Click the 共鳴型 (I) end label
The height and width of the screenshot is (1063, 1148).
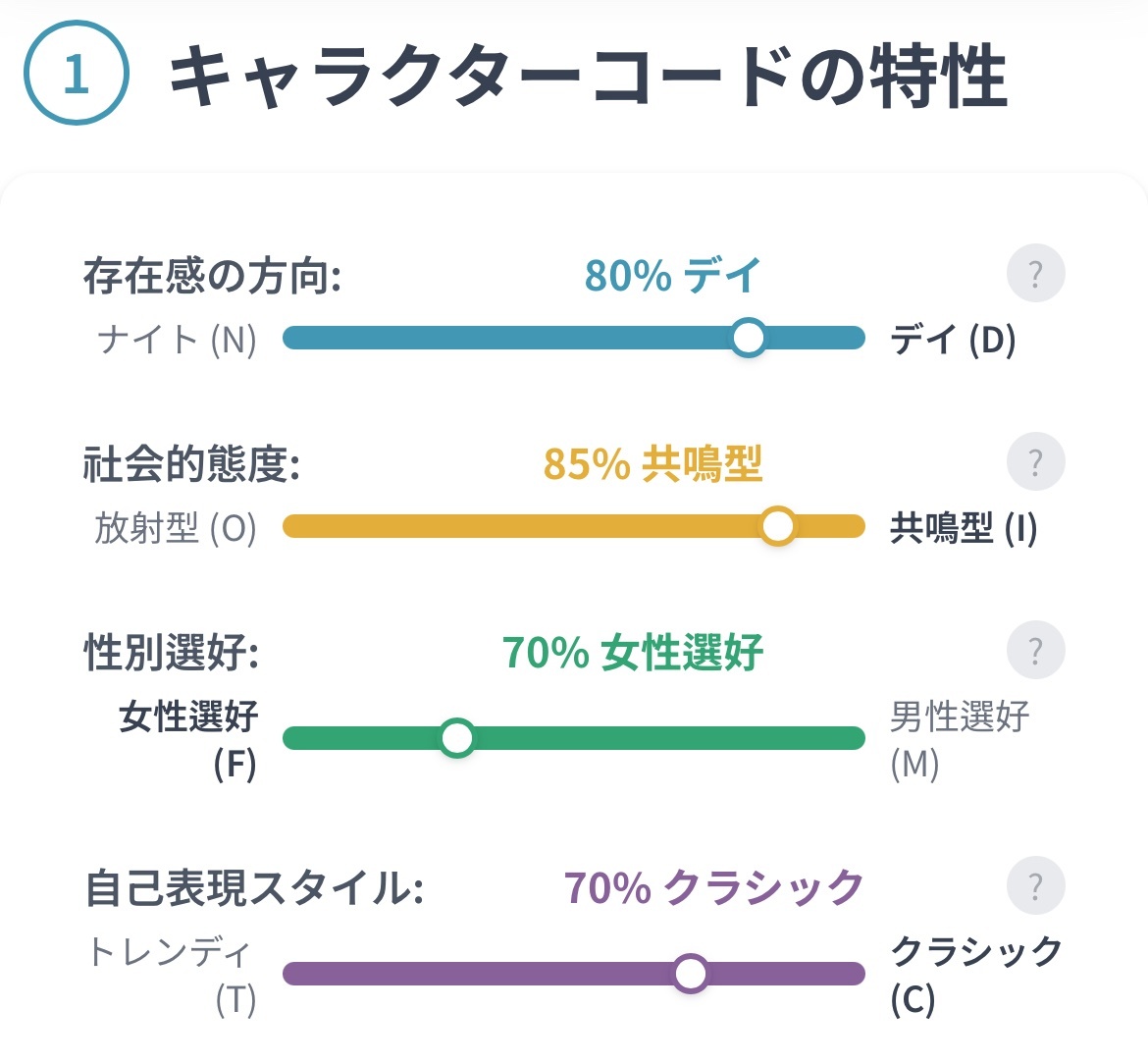tap(964, 527)
